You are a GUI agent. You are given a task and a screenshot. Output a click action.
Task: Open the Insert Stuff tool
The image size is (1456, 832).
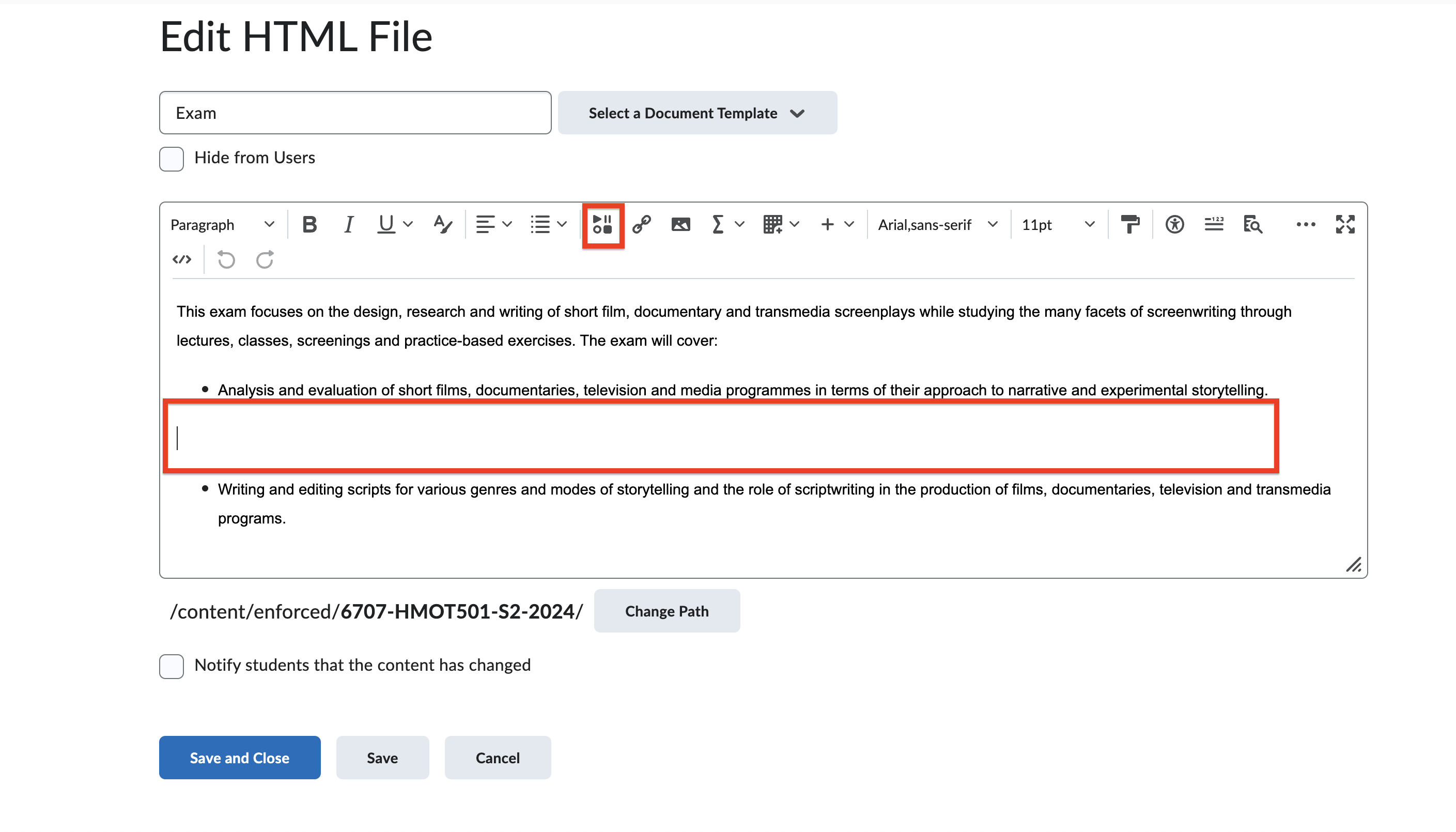pos(602,225)
